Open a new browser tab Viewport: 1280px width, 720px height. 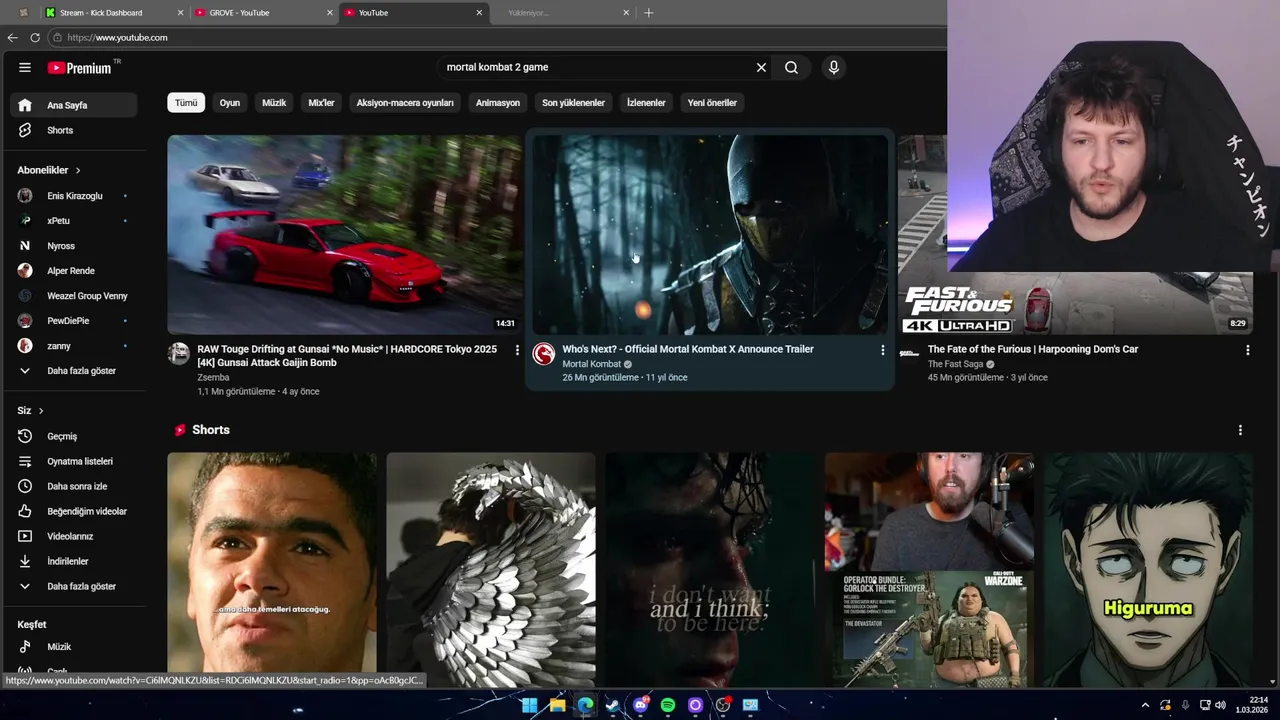tap(649, 13)
